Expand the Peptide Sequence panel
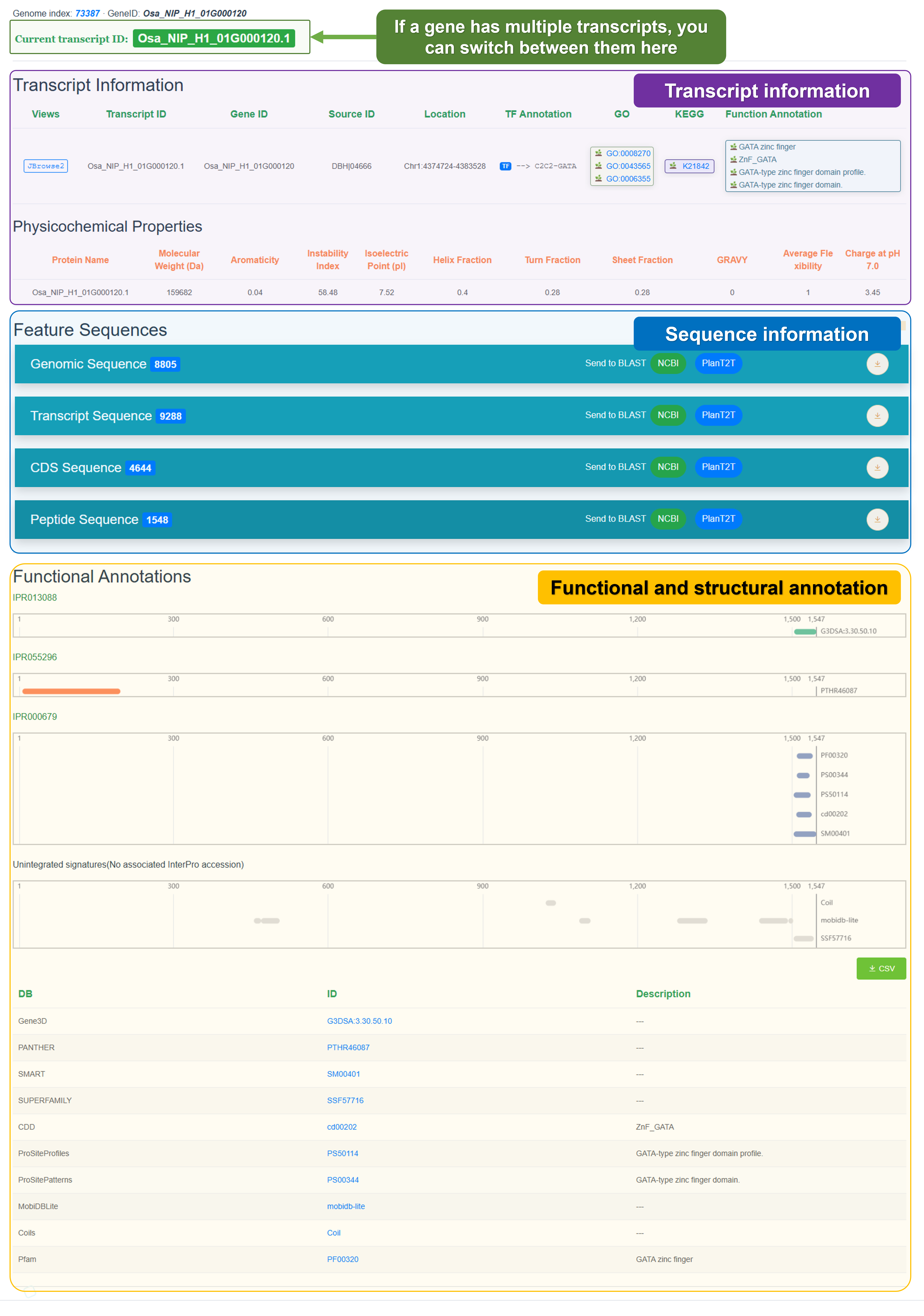Image resolution: width=924 pixels, height=1316 pixels. click(x=84, y=519)
